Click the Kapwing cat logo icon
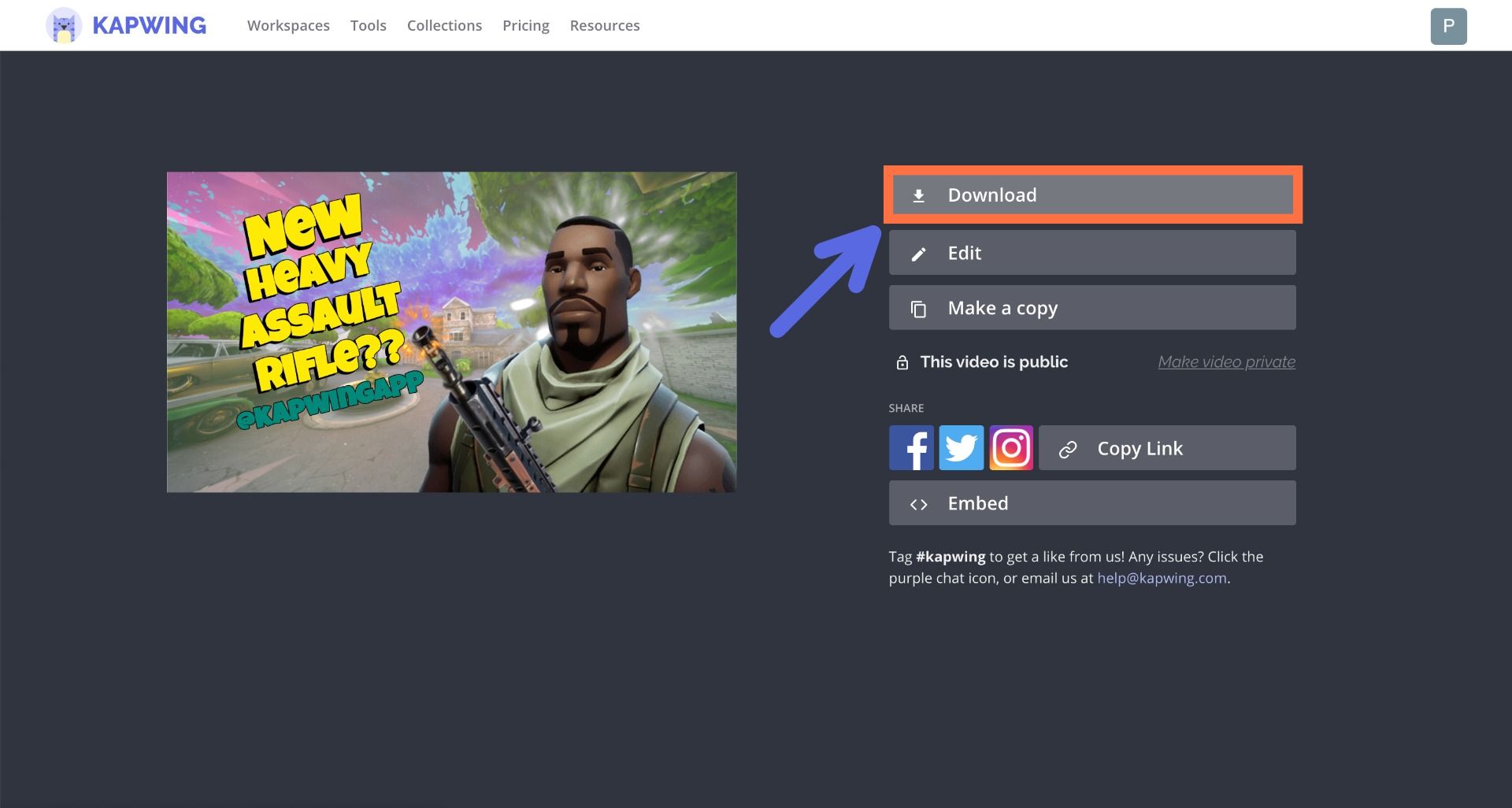The image size is (1512, 808). tap(64, 26)
